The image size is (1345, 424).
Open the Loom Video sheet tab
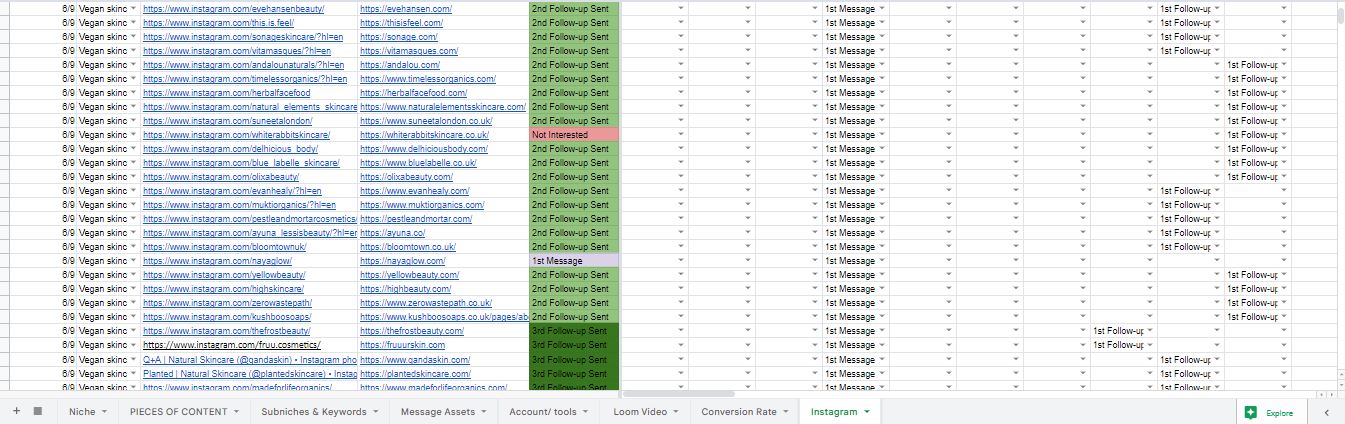(x=640, y=411)
